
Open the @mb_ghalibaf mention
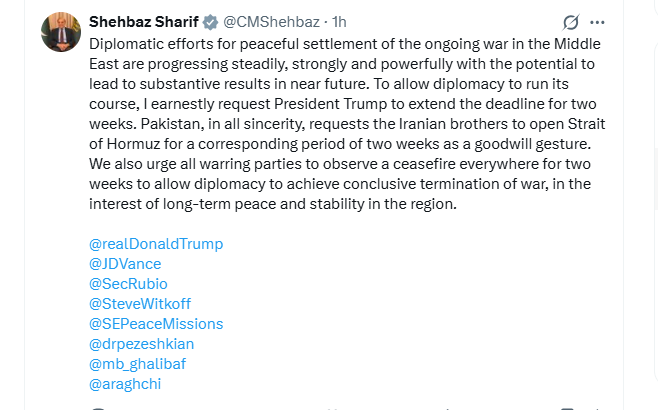139,364
